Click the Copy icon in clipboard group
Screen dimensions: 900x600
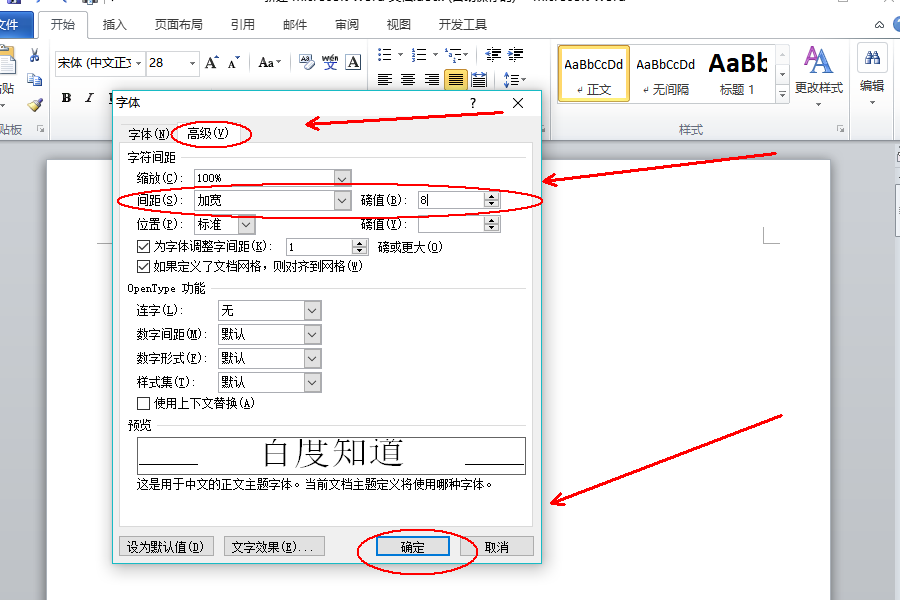(x=34, y=80)
